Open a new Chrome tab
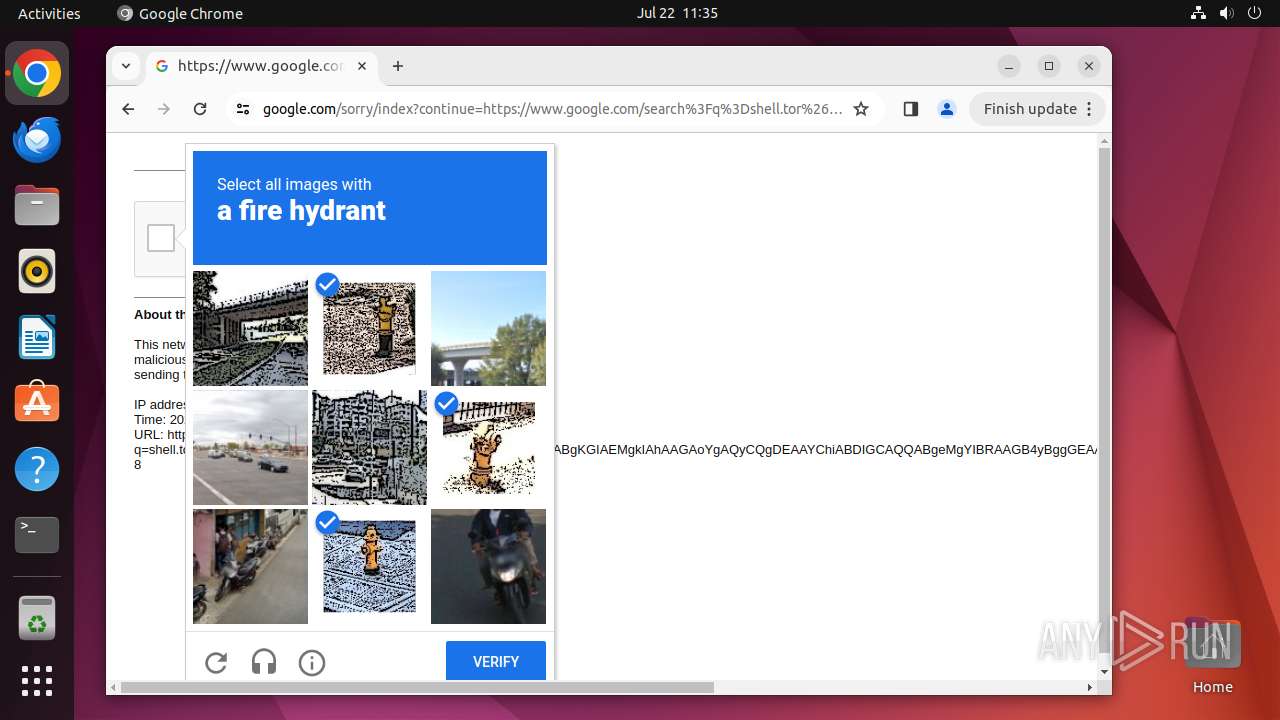1280x720 pixels. tap(398, 66)
